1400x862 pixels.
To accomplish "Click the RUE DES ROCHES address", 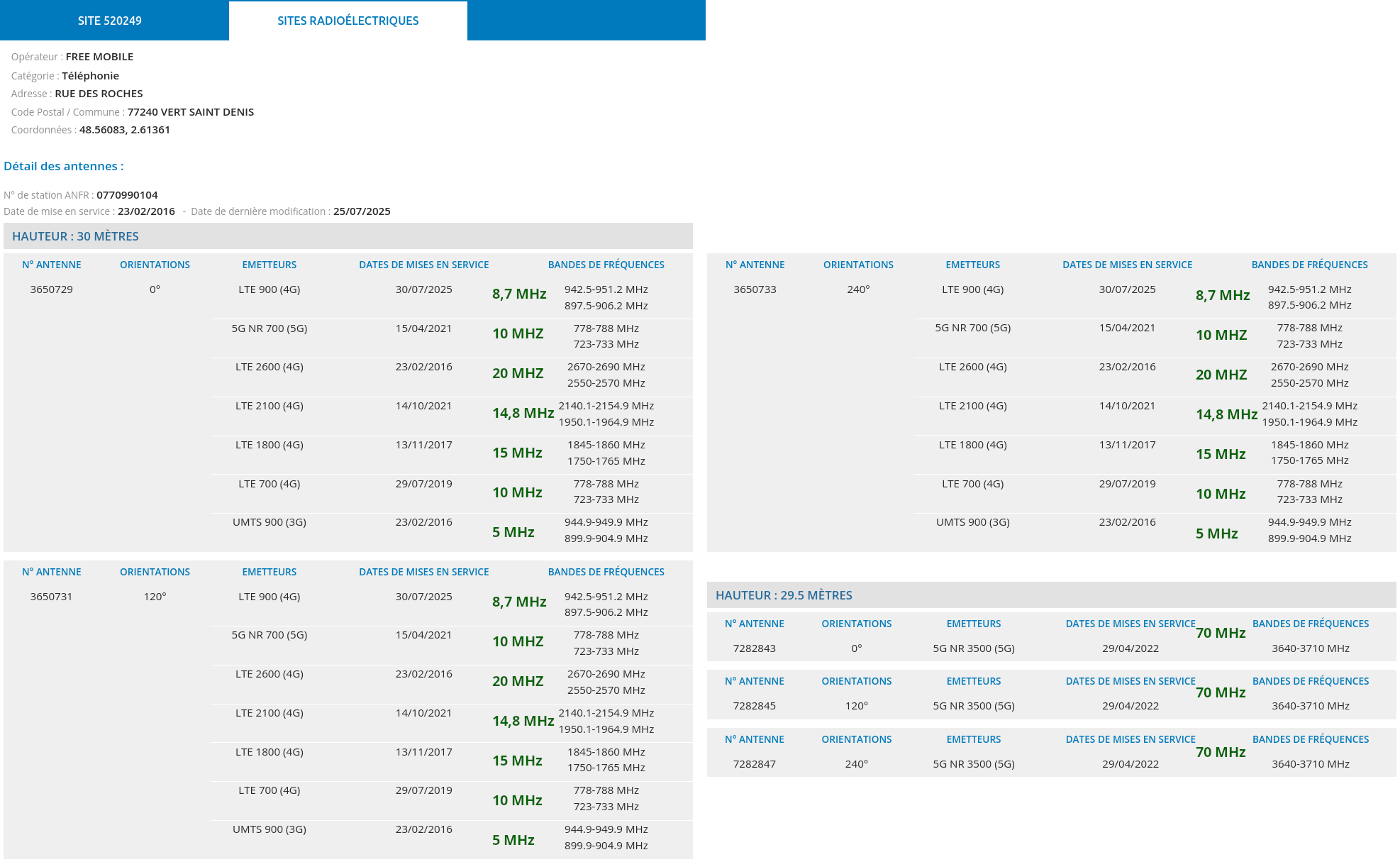I will pos(99,94).
